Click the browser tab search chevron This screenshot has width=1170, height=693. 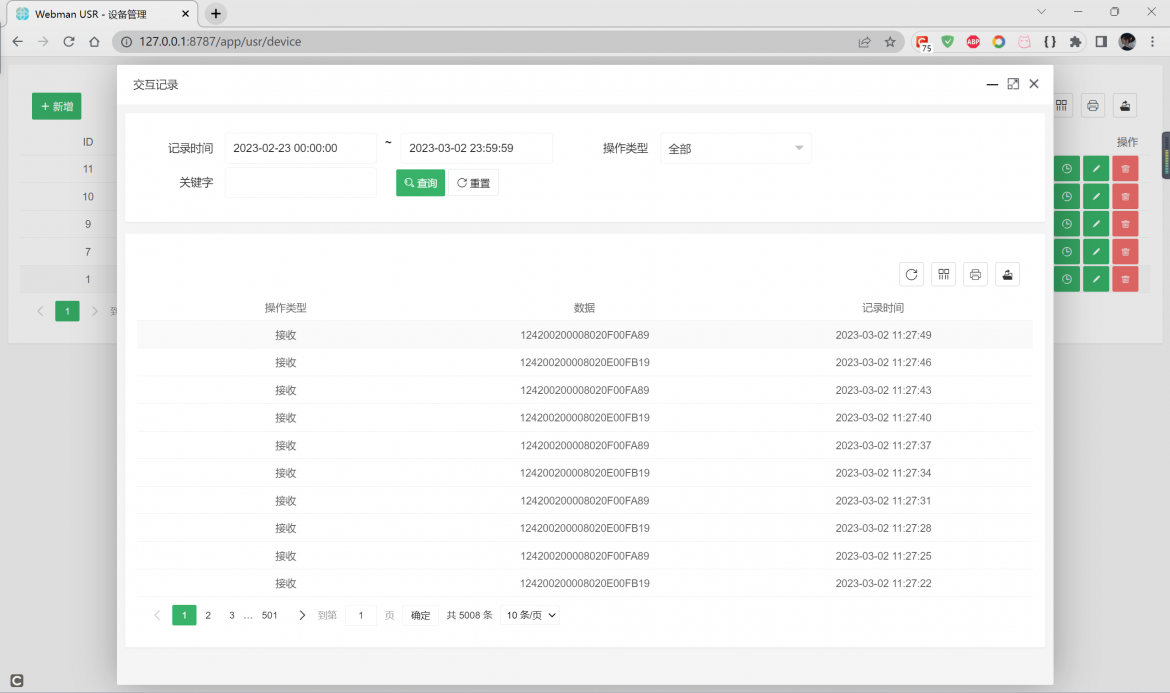1041,12
